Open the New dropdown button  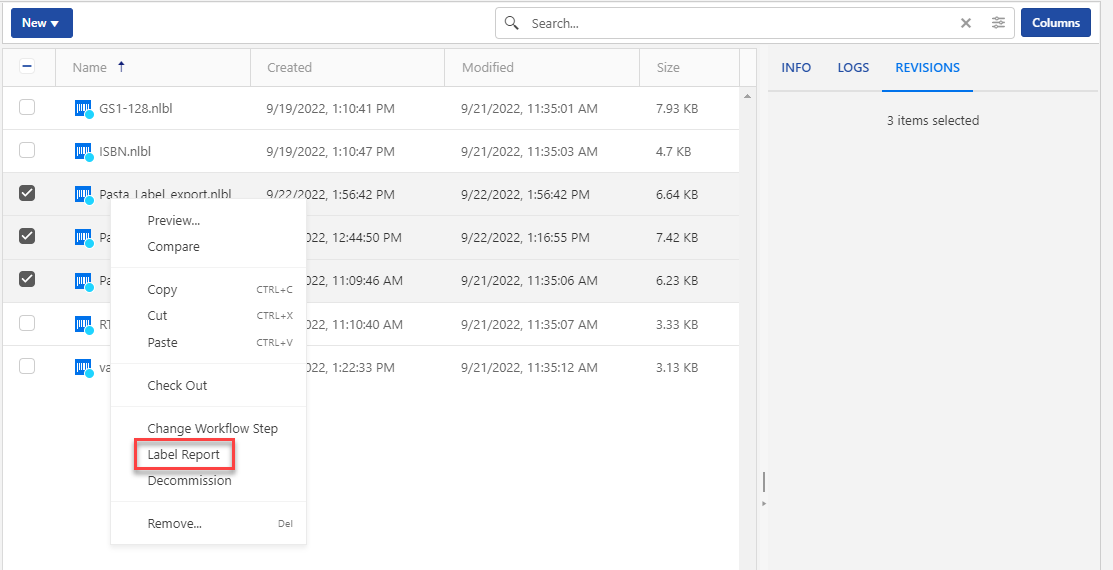pos(41,23)
